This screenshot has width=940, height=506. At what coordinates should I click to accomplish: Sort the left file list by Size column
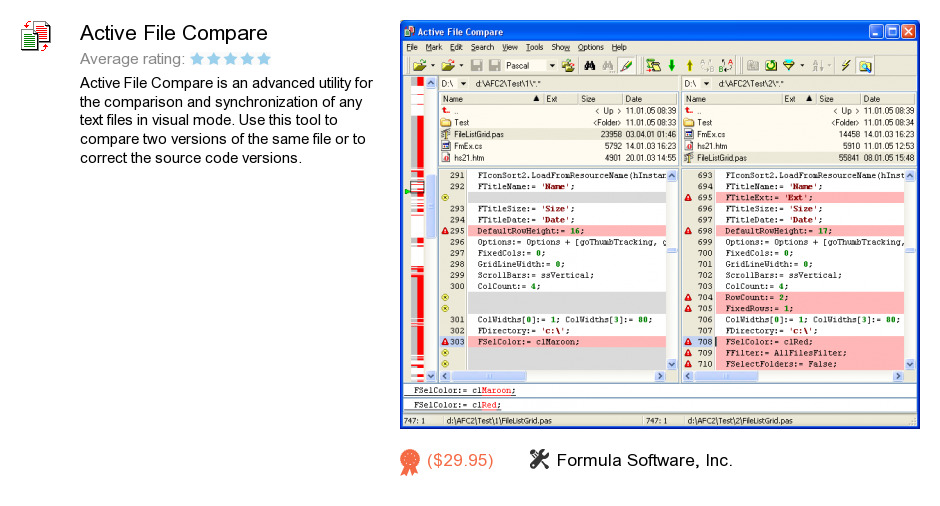599,99
